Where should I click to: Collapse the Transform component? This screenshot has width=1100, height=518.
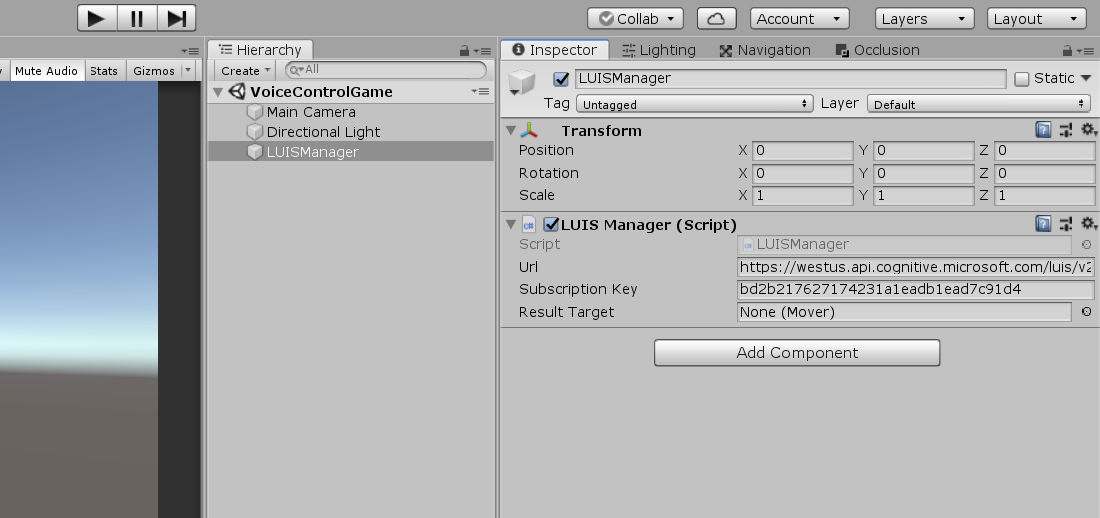[511, 131]
